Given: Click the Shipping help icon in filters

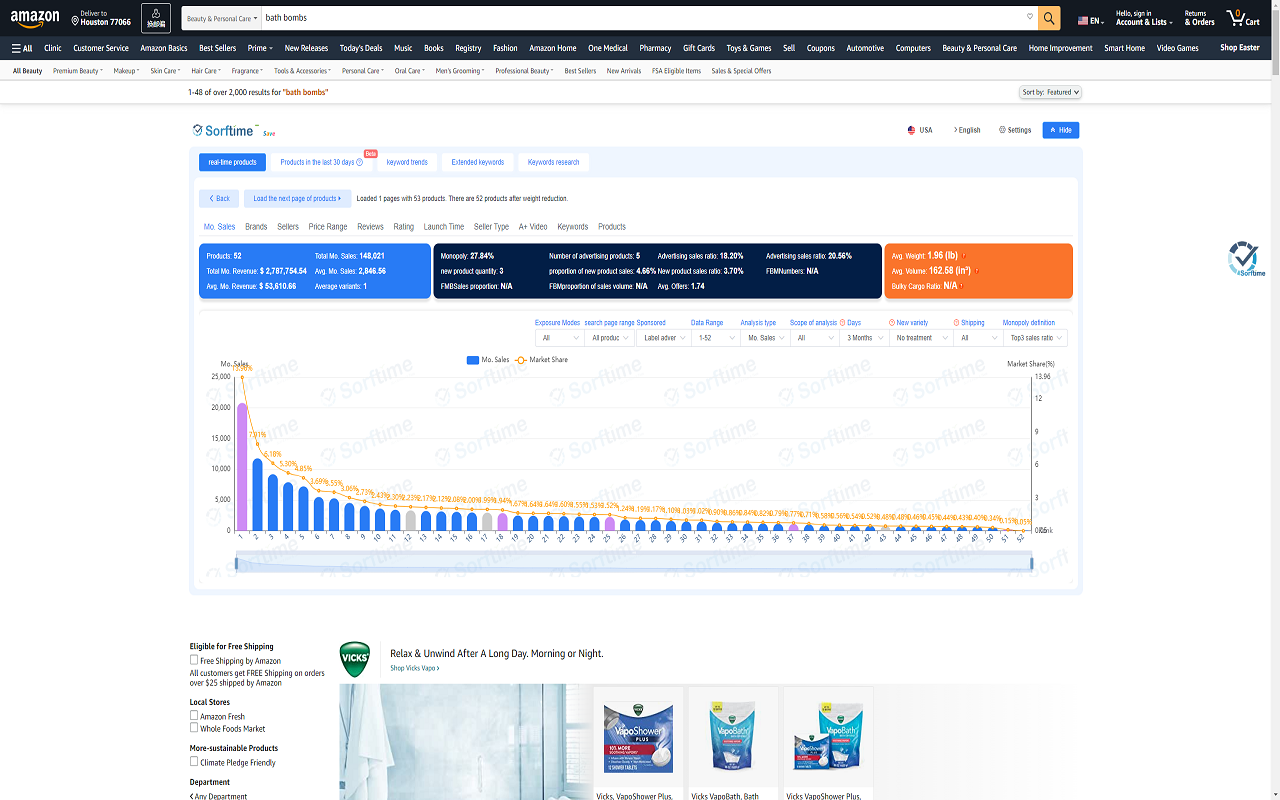Looking at the screenshot, I should coord(956,323).
